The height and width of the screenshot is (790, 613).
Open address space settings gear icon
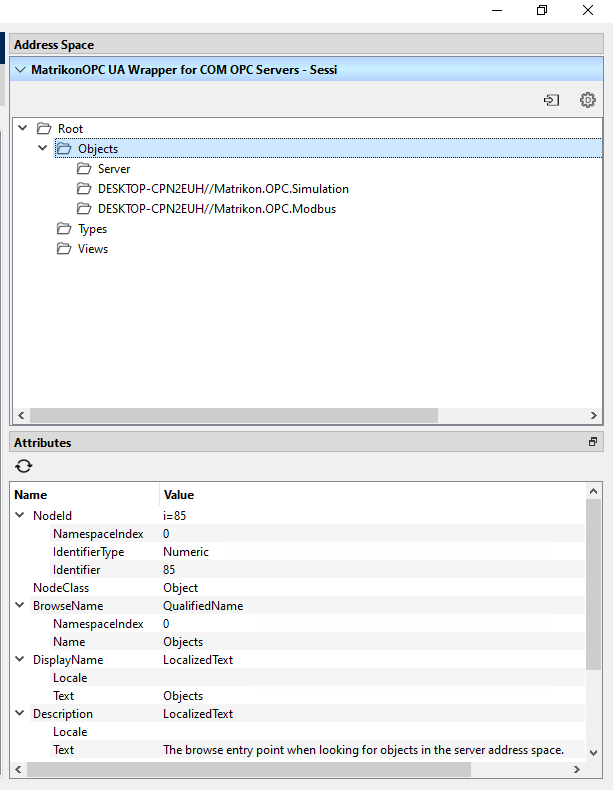click(x=587, y=100)
